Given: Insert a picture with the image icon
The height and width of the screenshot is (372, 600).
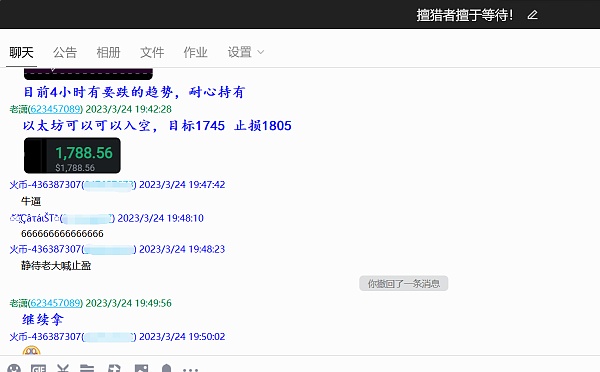Looking at the screenshot, I should [141, 368].
